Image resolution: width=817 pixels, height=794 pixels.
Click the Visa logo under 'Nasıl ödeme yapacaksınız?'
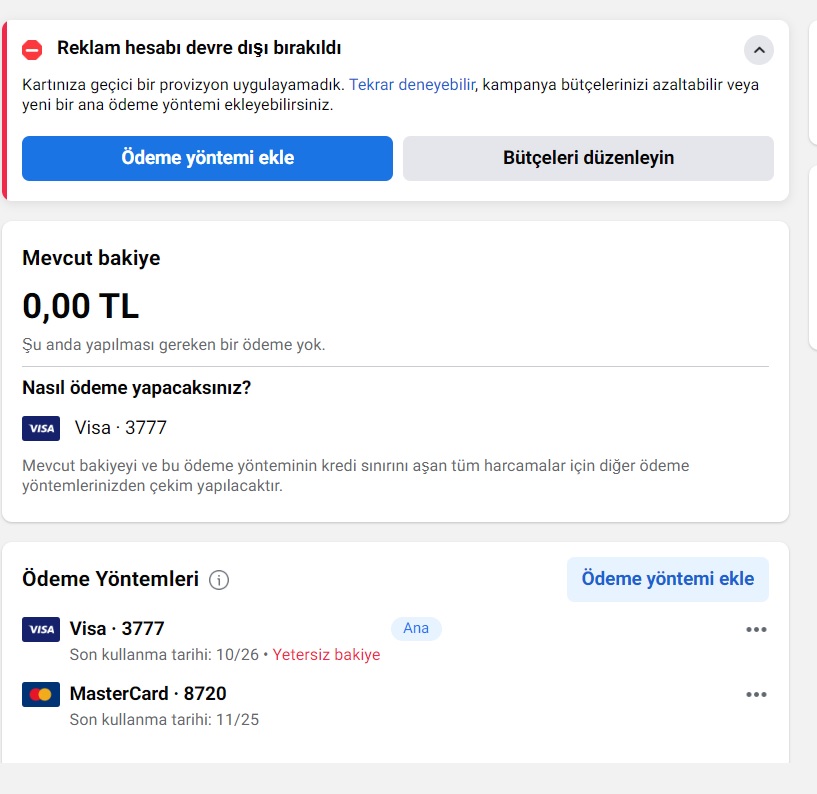[x=41, y=428]
